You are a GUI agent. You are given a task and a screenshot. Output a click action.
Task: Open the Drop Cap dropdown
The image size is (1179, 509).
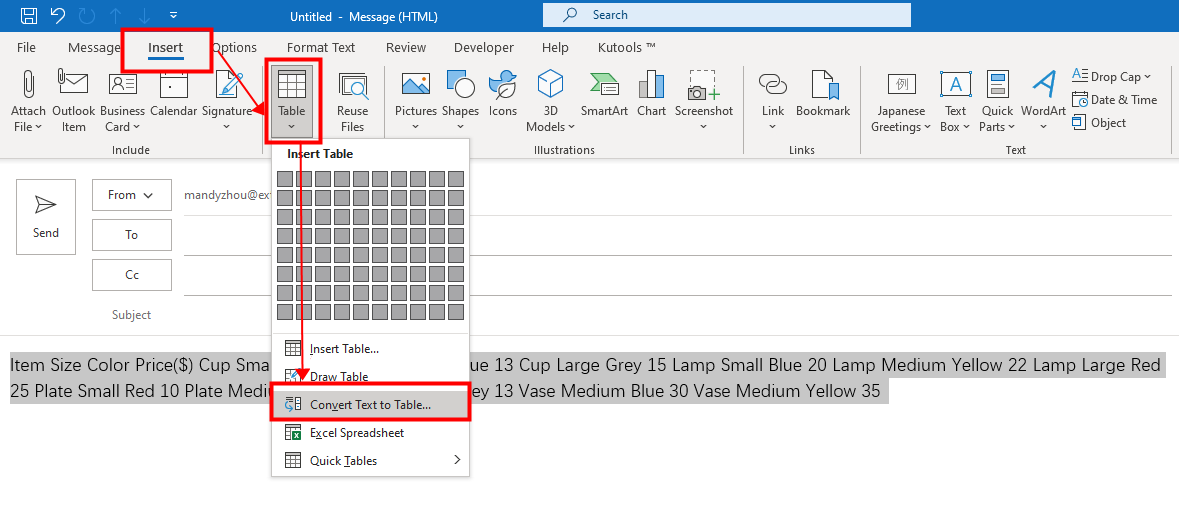tap(1113, 77)
